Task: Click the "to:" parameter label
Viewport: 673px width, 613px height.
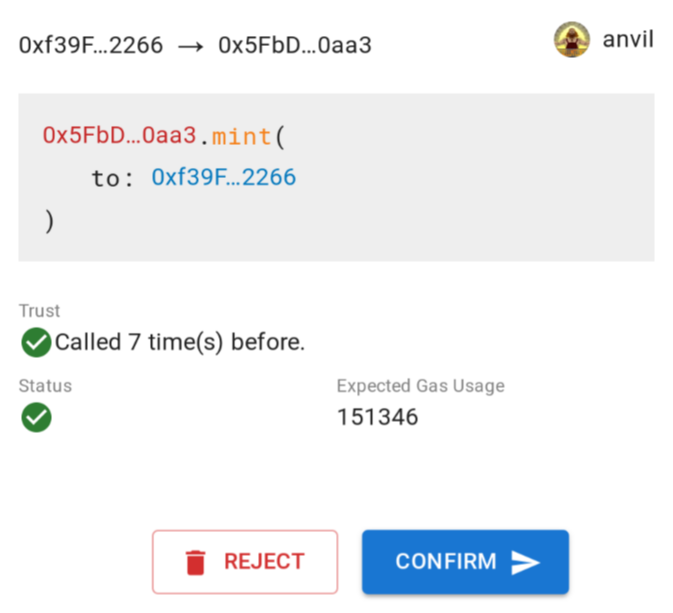Action: point(112,178)
